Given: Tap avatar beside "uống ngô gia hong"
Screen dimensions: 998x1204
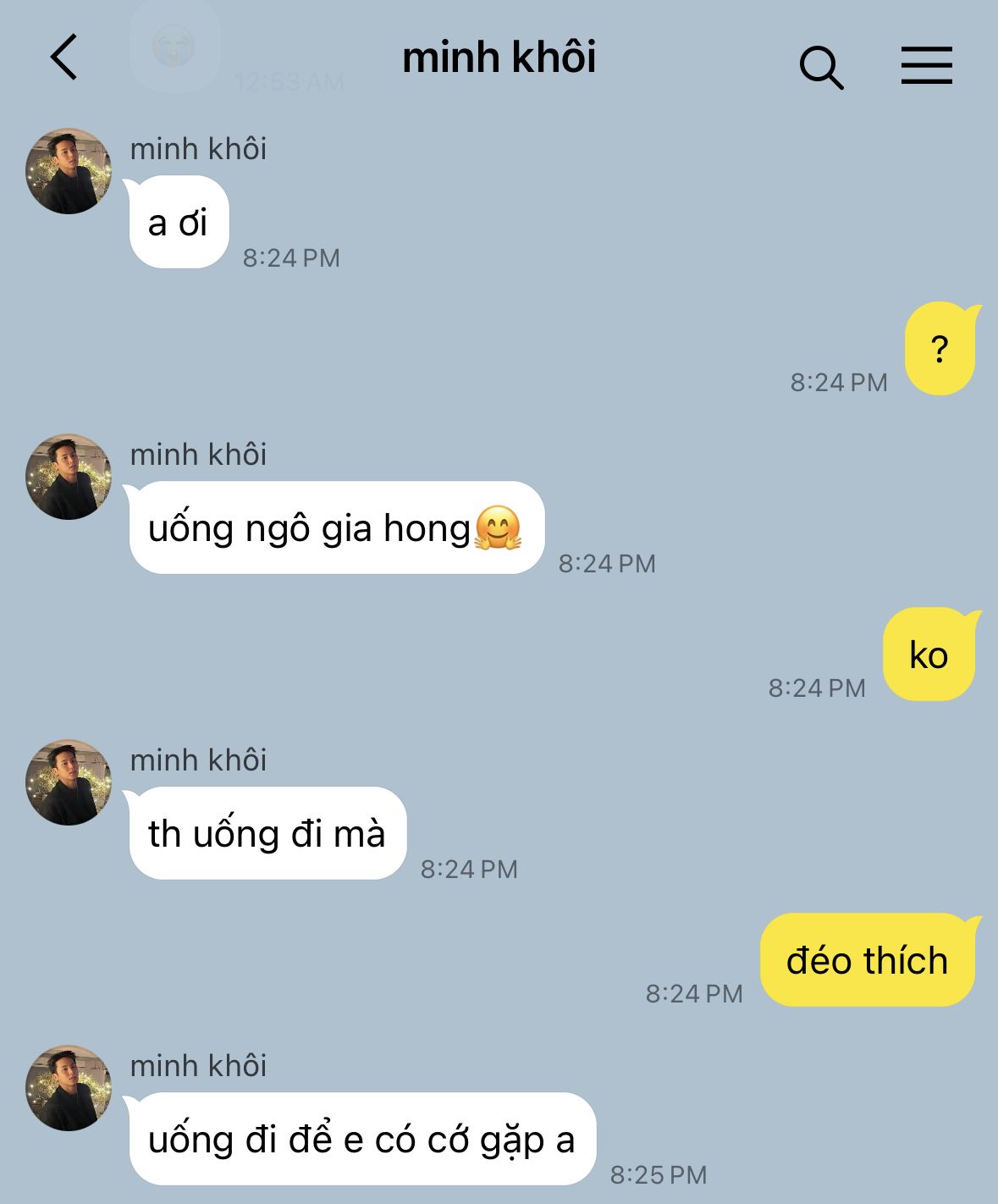Looking at the screenshot, I should pyautogui.click(x=69, y=477).
